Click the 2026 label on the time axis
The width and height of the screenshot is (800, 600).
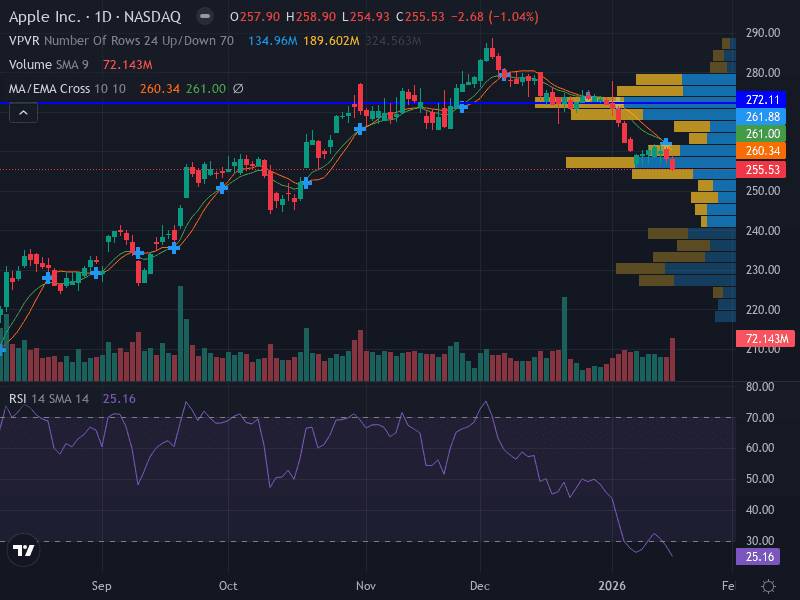coord(612,586)
